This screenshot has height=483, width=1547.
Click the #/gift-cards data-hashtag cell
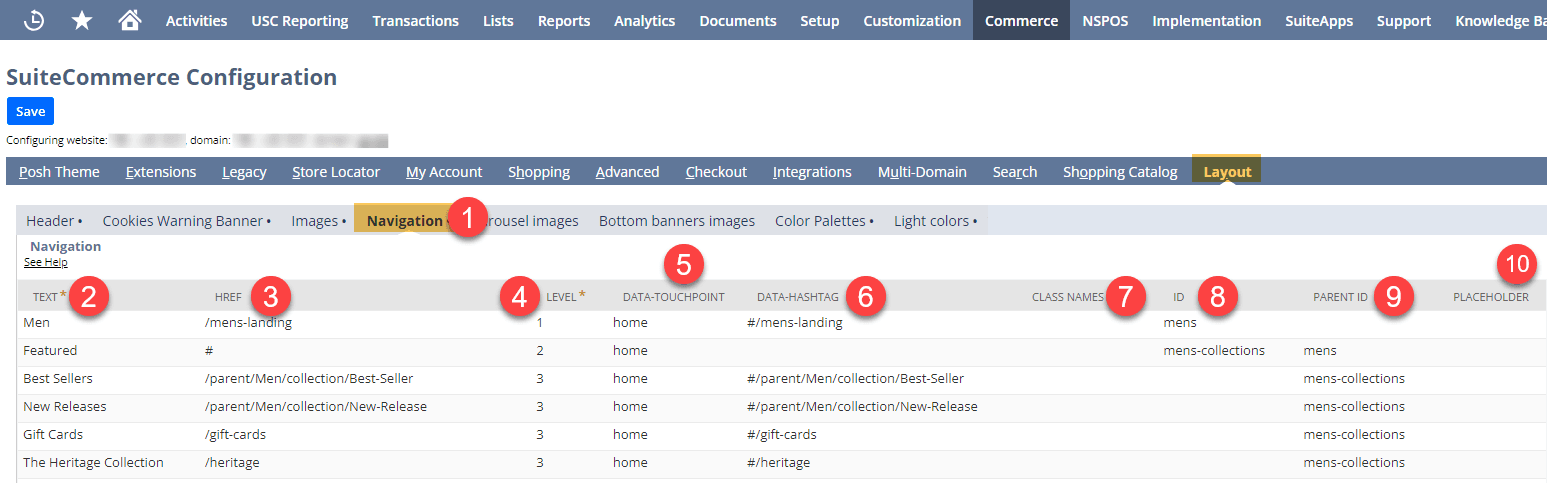tap(781, 435)
